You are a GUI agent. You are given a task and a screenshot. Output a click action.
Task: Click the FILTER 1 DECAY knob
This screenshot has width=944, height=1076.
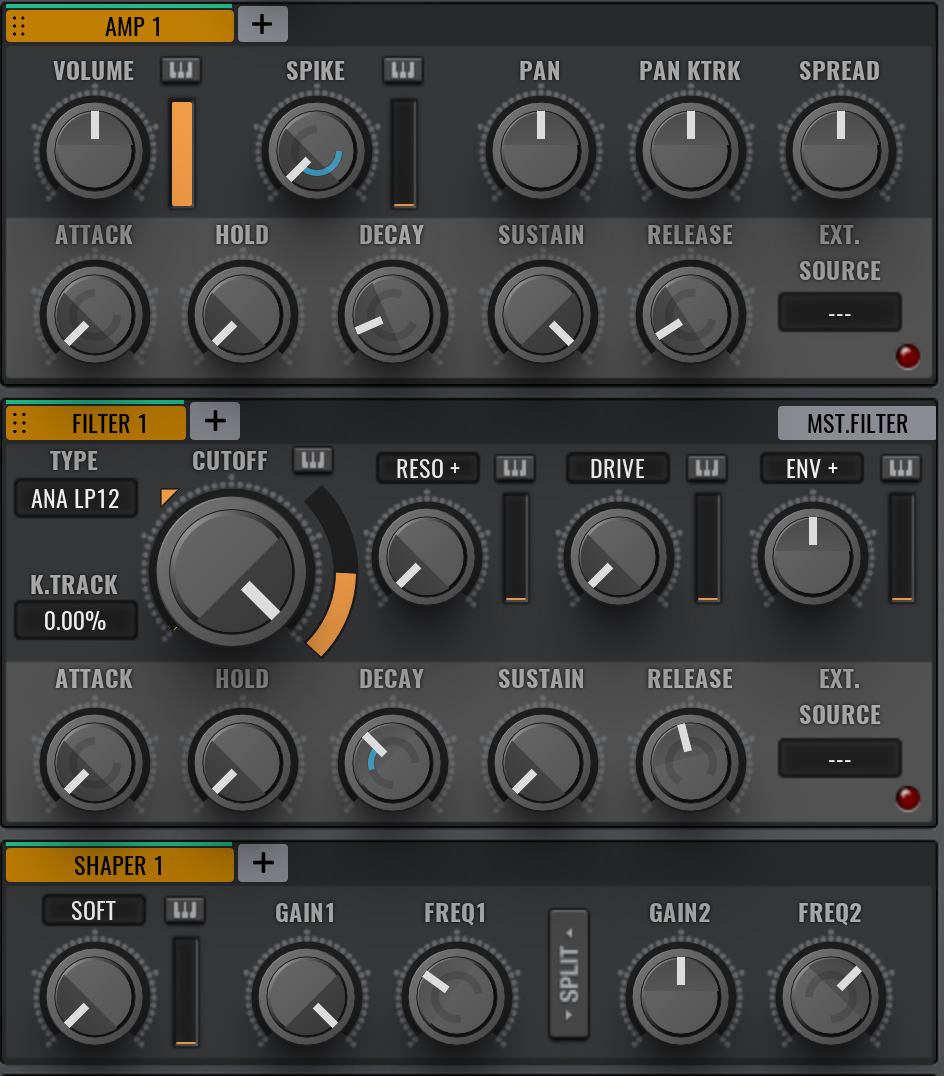click(392, 762)
